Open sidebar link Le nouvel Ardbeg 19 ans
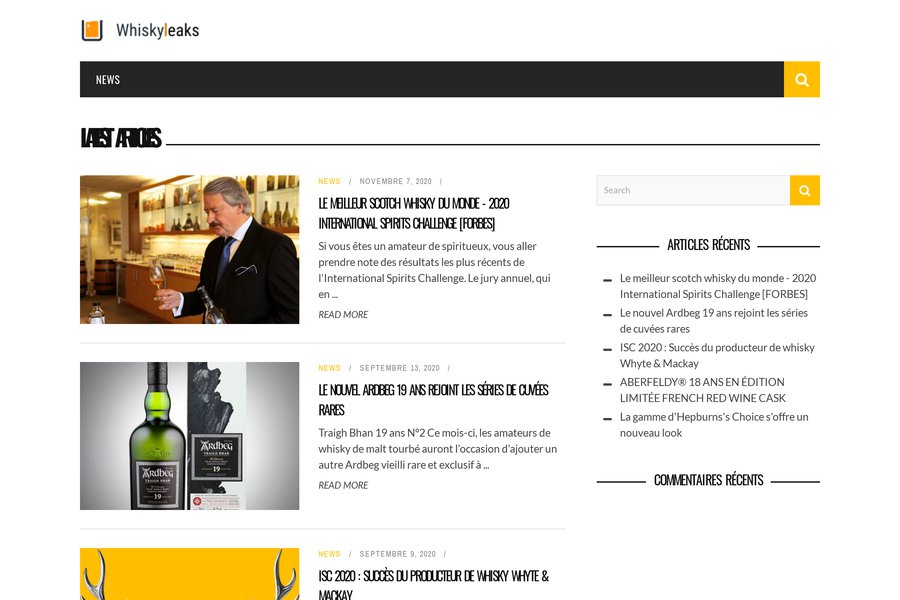The height and width of the screenshot is (600, 900). tap(713, 321)
